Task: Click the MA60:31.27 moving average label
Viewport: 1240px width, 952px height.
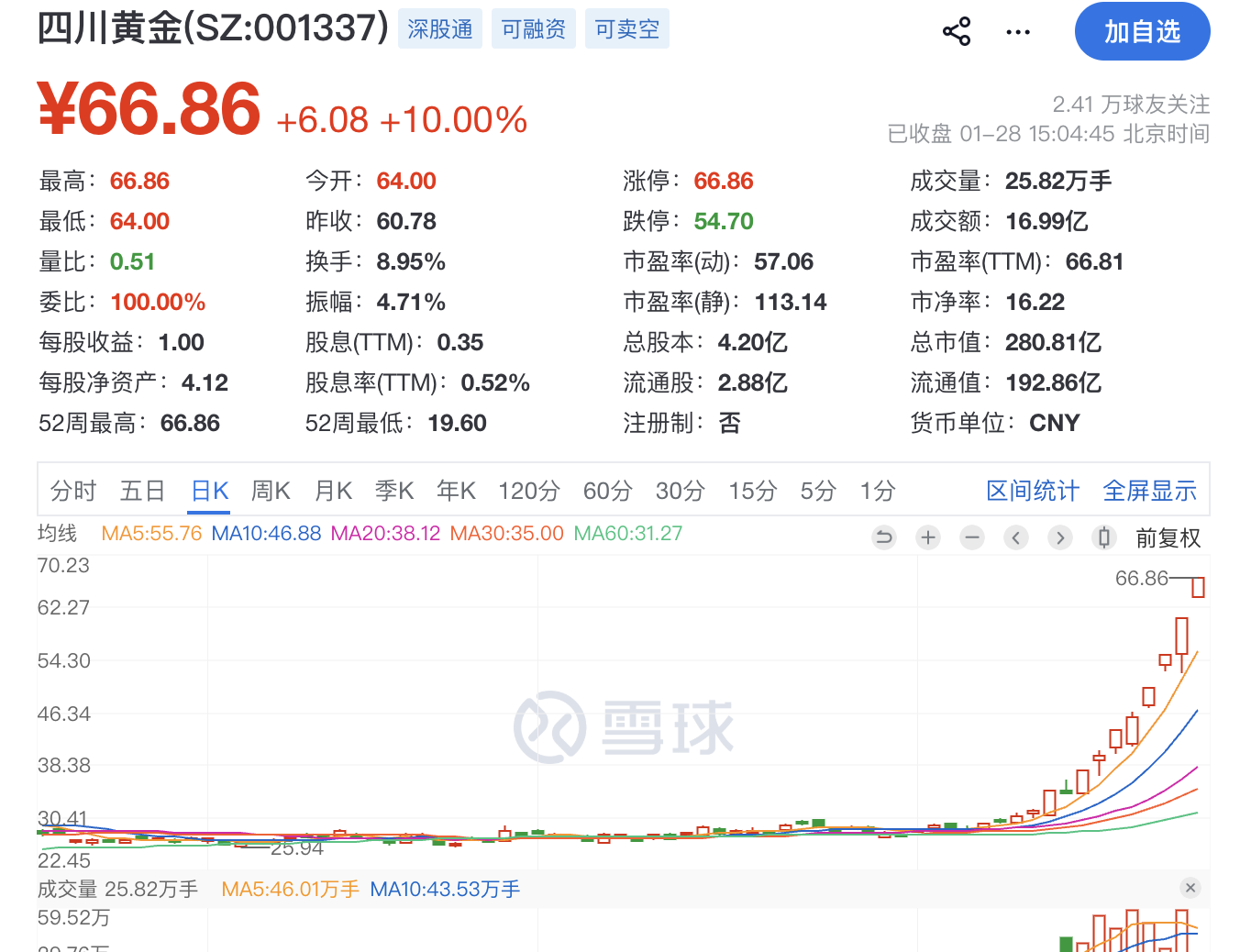Action: point(628,534)
